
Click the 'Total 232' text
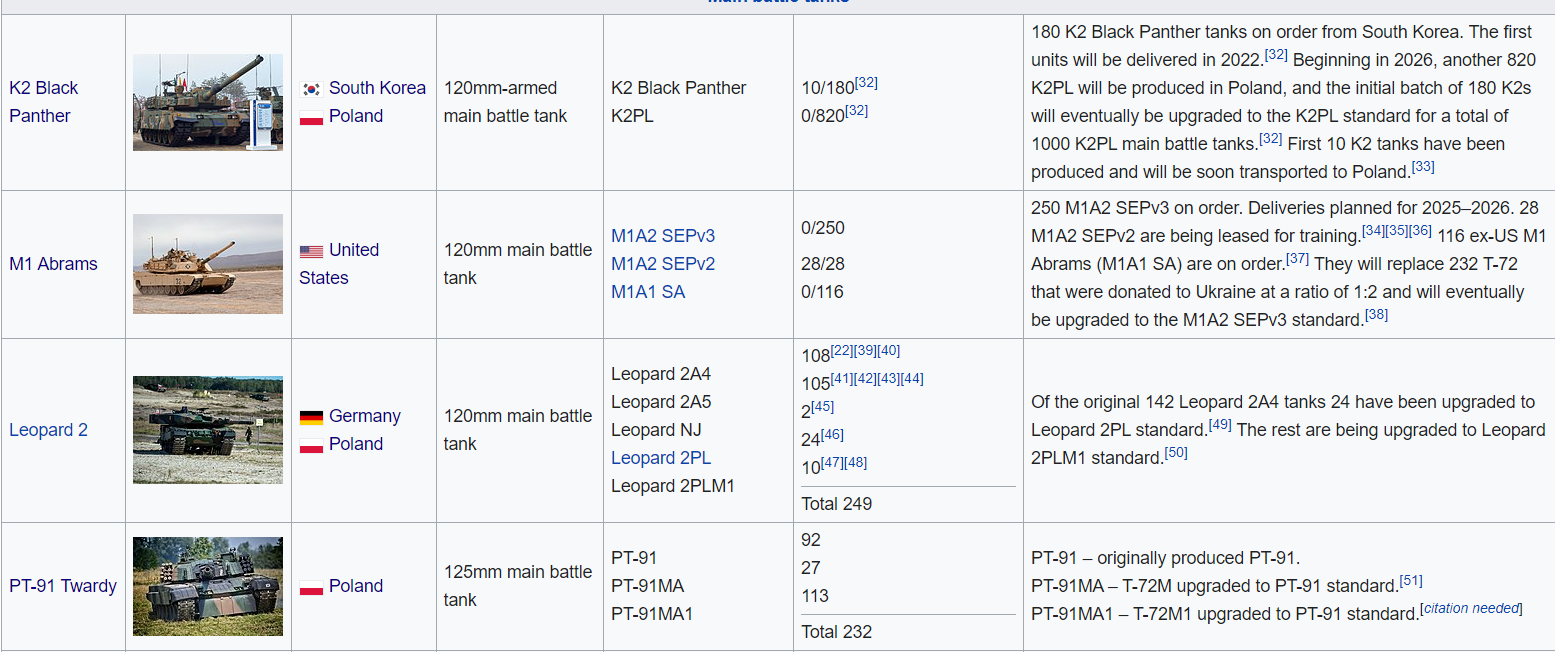click(x=837, y=632)
